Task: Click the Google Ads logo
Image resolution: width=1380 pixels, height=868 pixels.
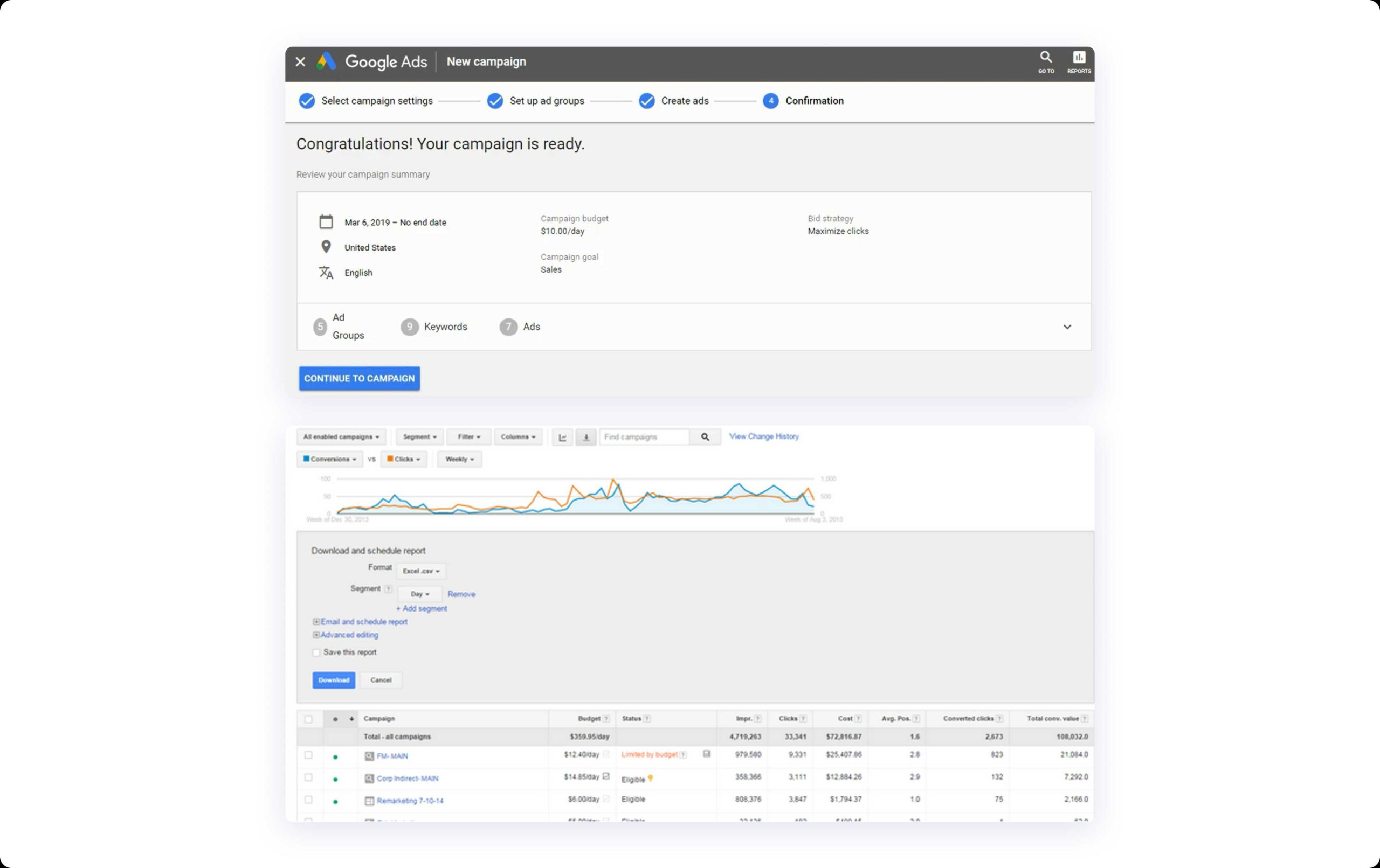Action: coord(327,61)
